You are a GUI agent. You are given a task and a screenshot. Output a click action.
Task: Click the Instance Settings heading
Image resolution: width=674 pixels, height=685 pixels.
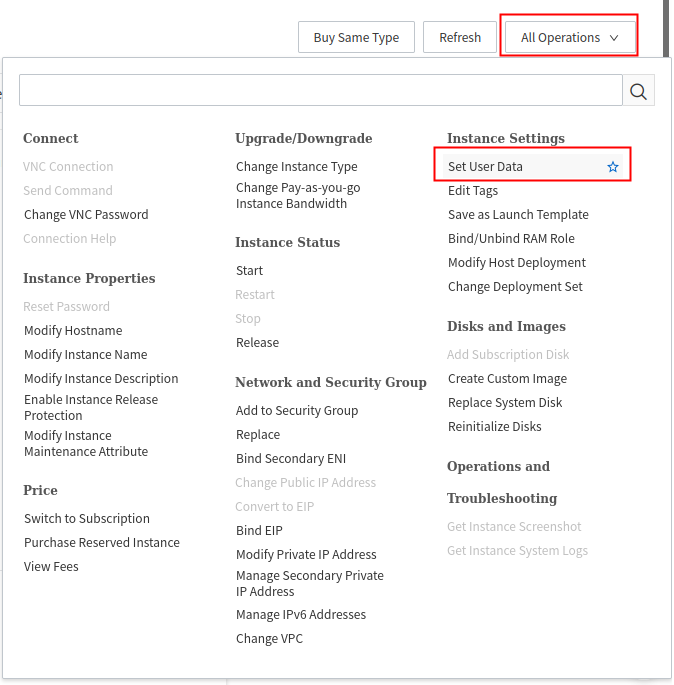[x=506, y=138]
